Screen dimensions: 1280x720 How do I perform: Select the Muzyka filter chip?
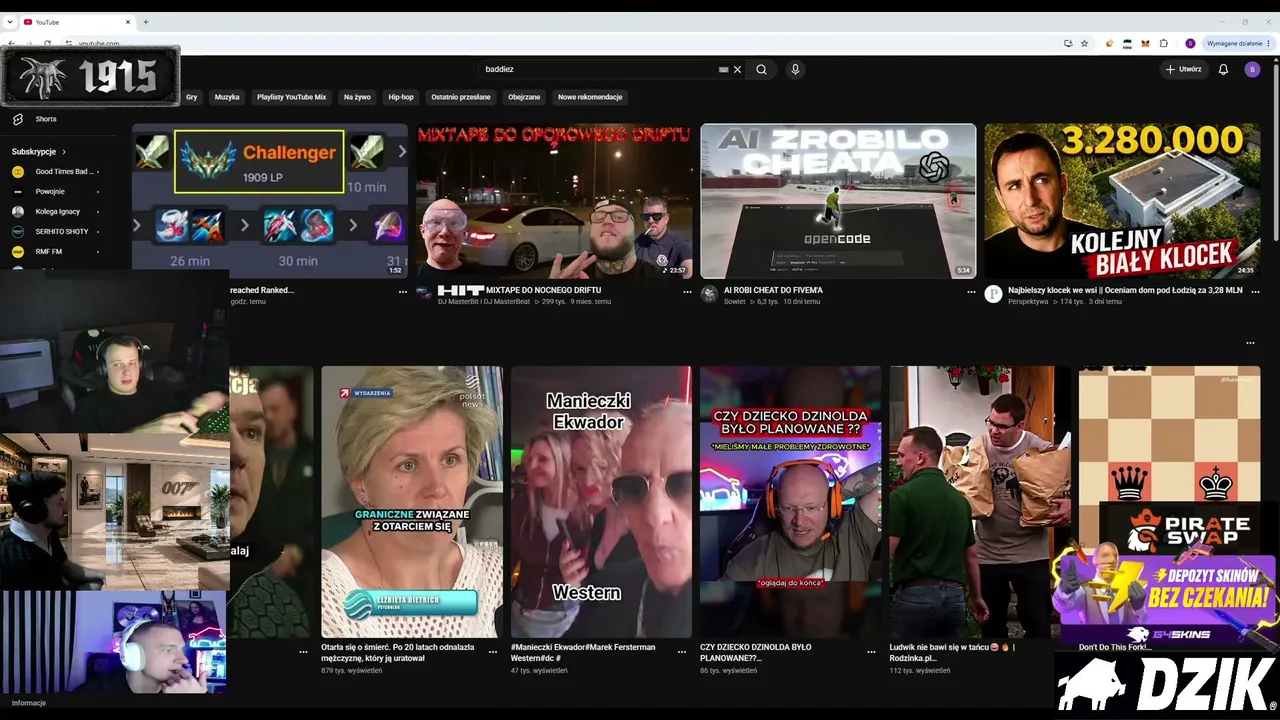(227, 97)
